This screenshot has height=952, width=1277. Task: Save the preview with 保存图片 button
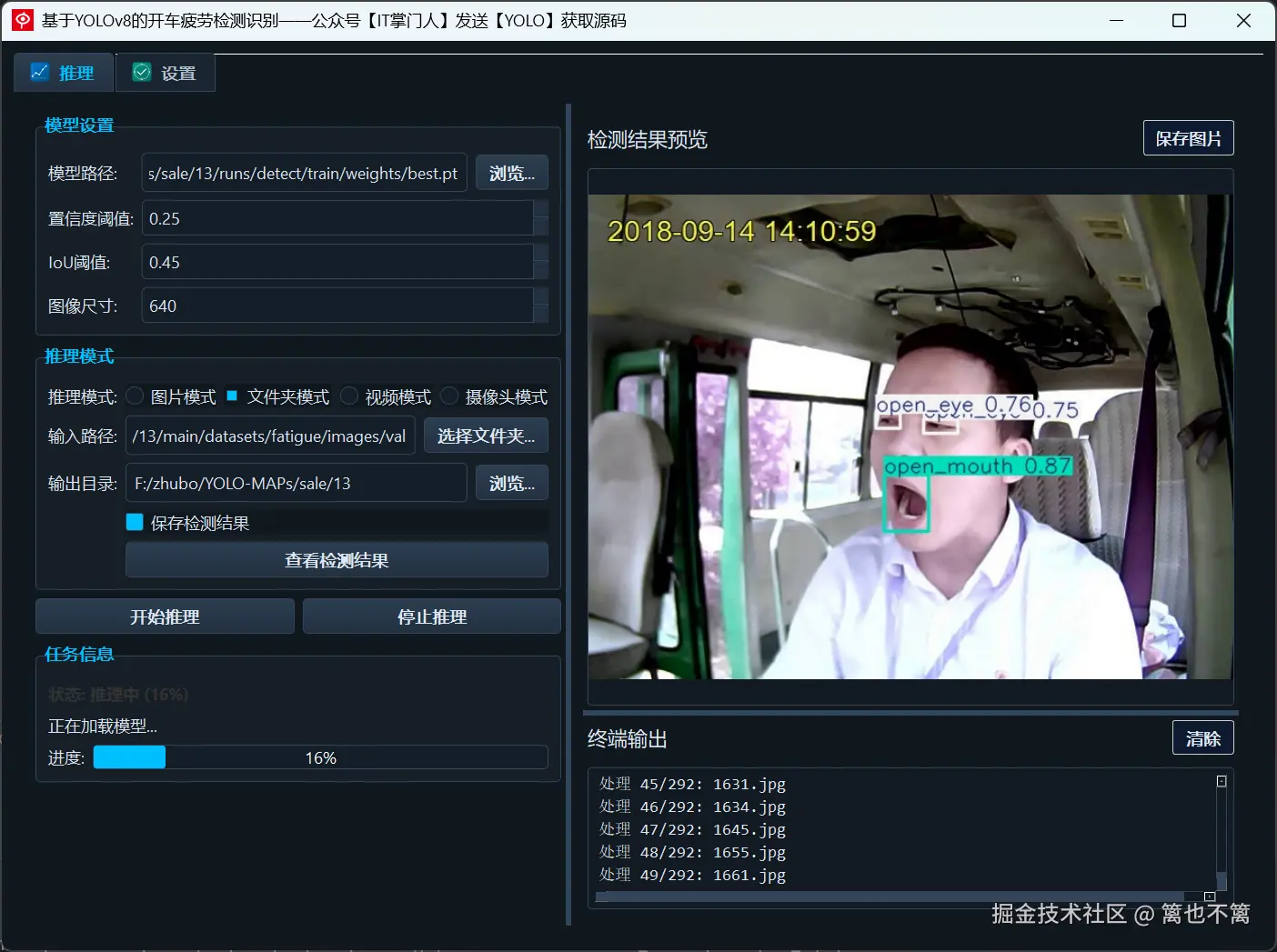[x=1188, y=138]
